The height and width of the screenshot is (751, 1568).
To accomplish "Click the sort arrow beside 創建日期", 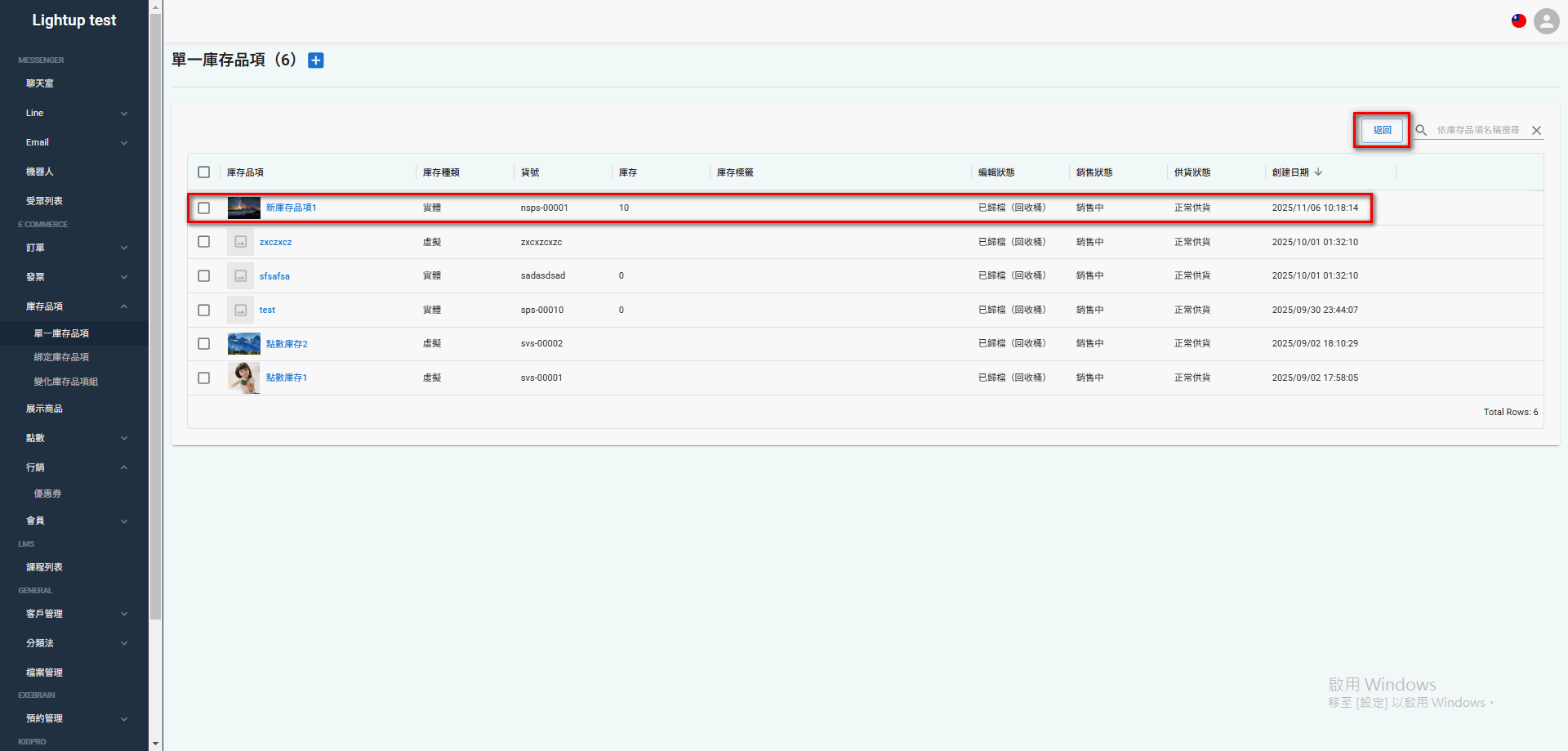I will point(1319,172).
